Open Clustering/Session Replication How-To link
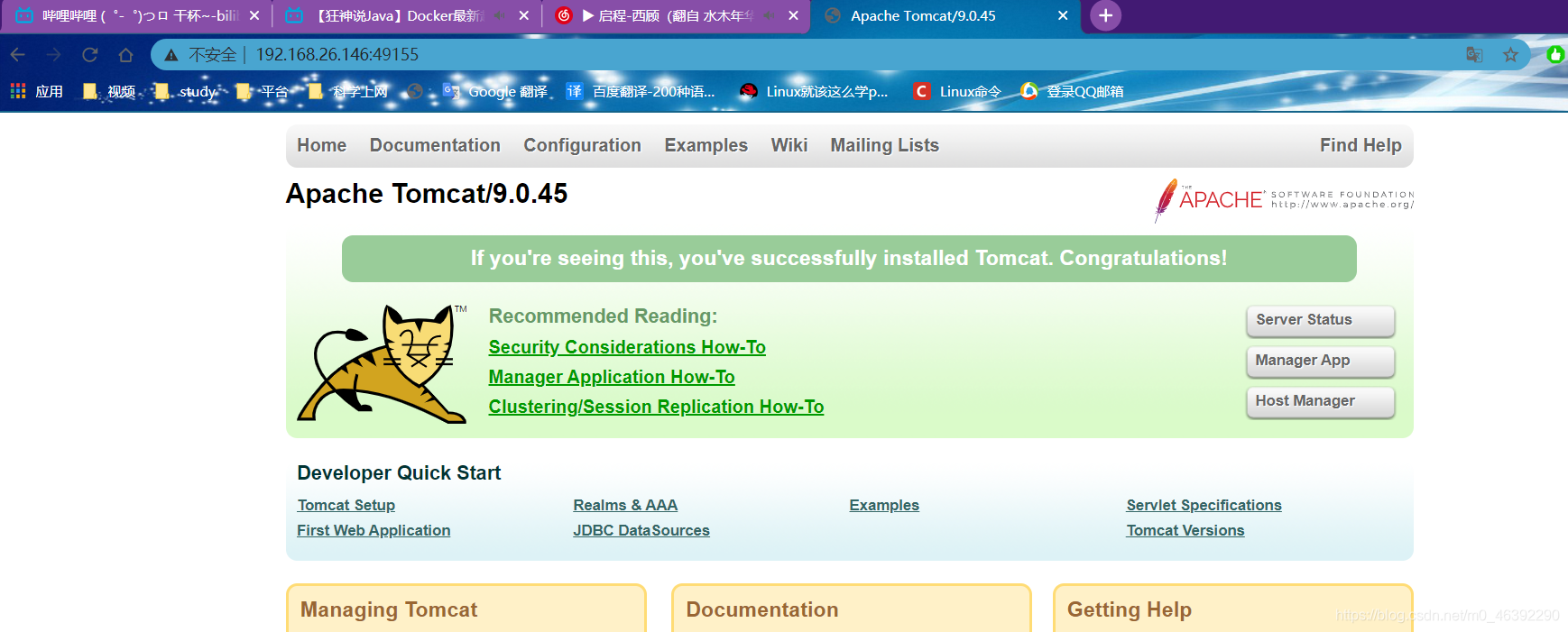 [x=656, y=407]
